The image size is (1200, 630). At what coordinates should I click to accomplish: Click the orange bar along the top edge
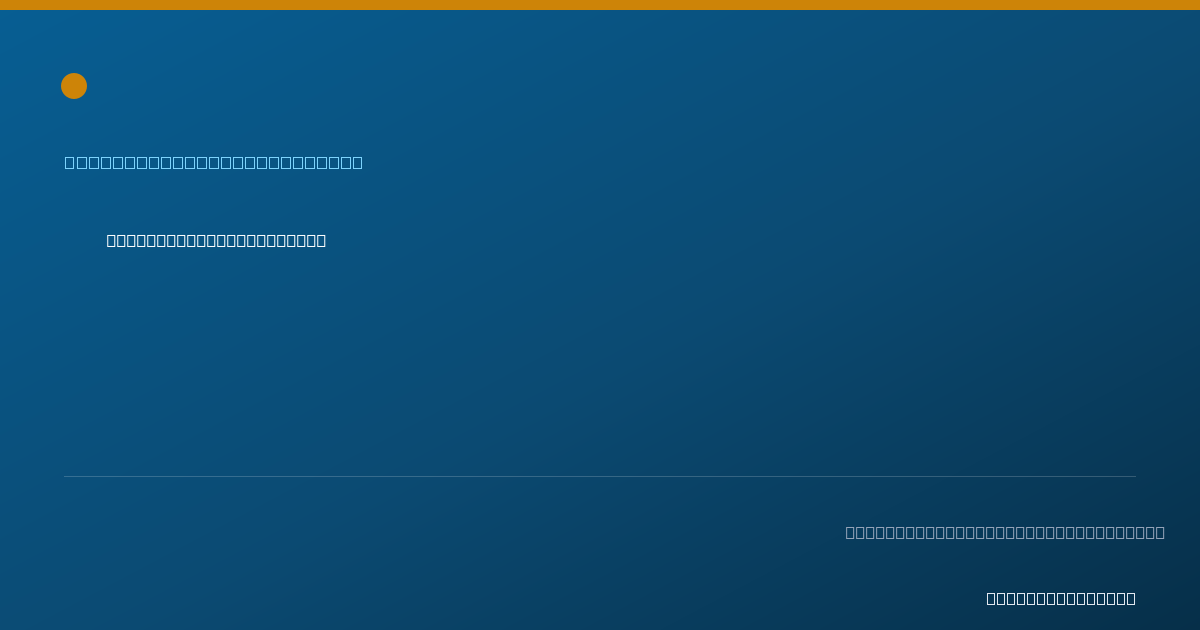pos(600,5)
